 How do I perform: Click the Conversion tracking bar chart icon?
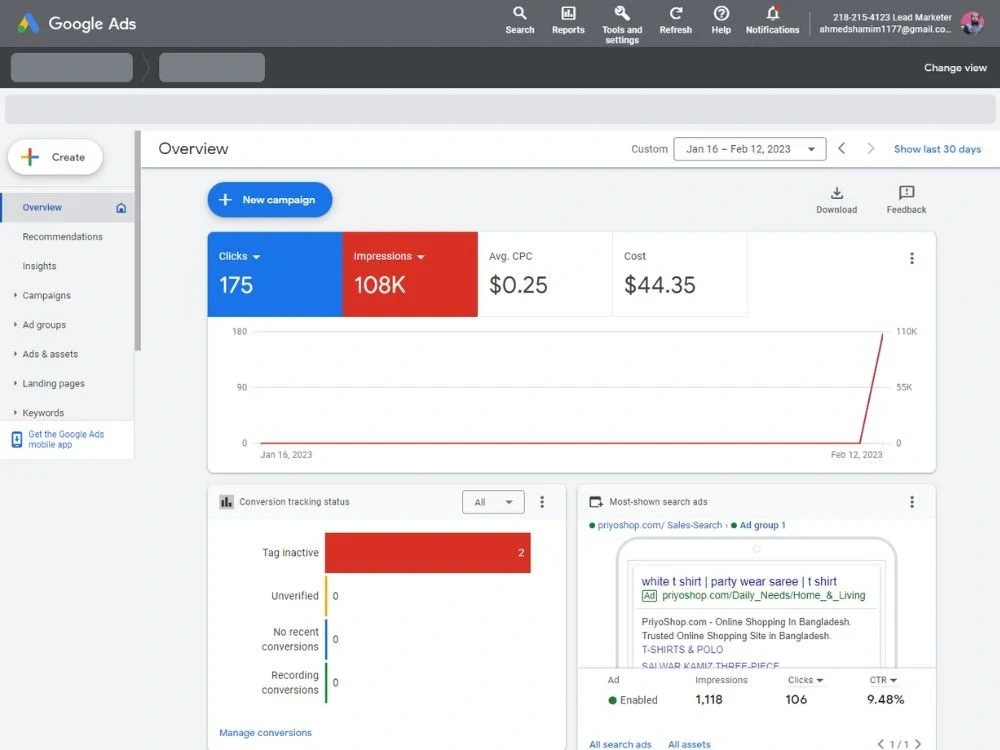226,502
